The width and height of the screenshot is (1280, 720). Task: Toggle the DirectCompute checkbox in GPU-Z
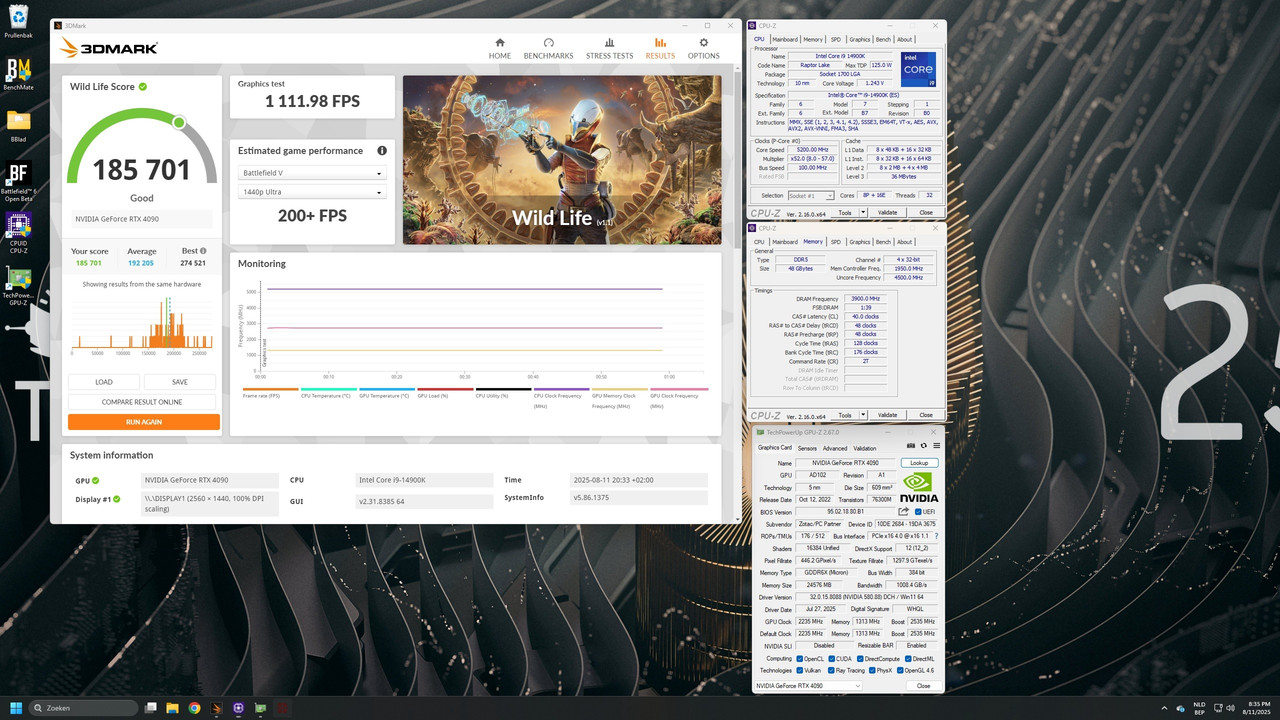858,658
